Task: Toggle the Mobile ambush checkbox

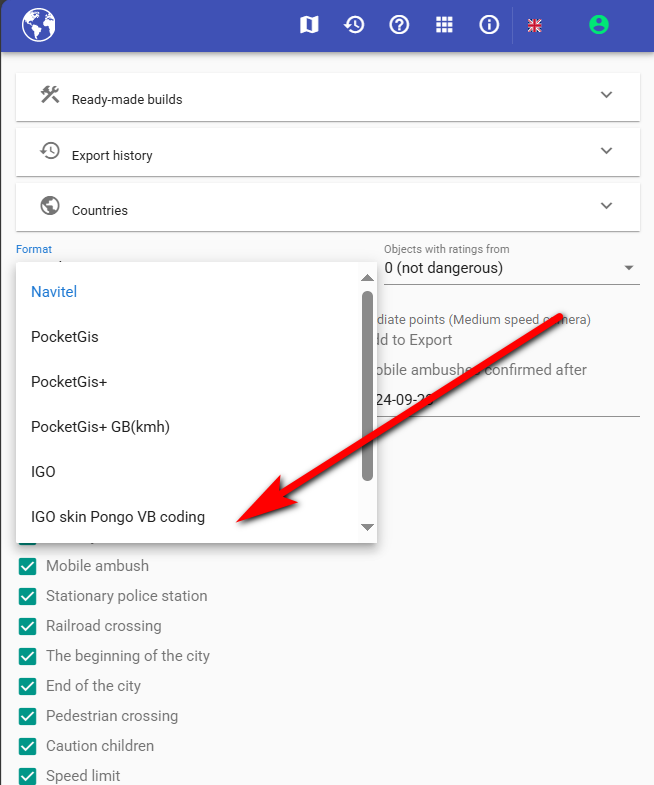Action: click(28, 566)
